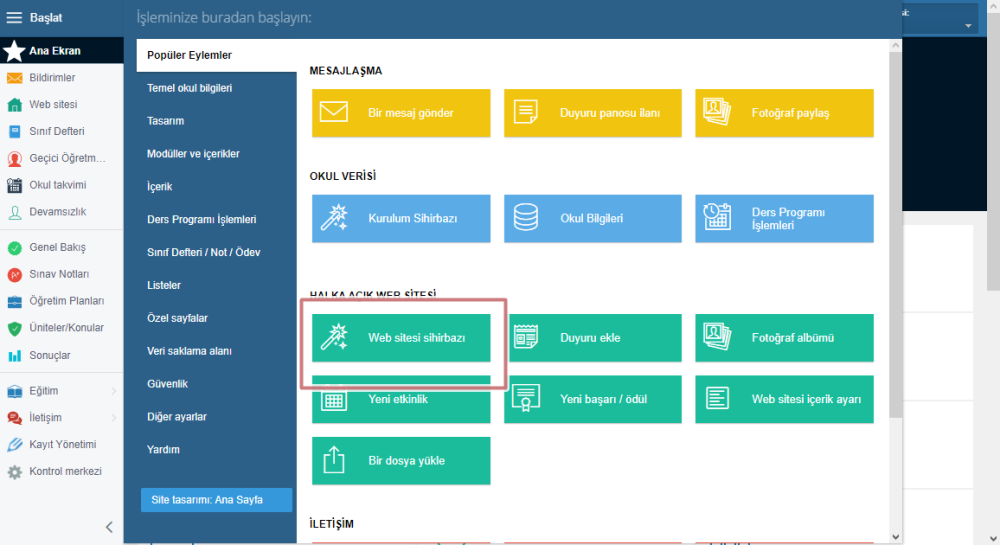Viewport: 1000px width, 545px height.
Task: Click the Bir dosya yükle upload icon
Action: click(334, 460)
